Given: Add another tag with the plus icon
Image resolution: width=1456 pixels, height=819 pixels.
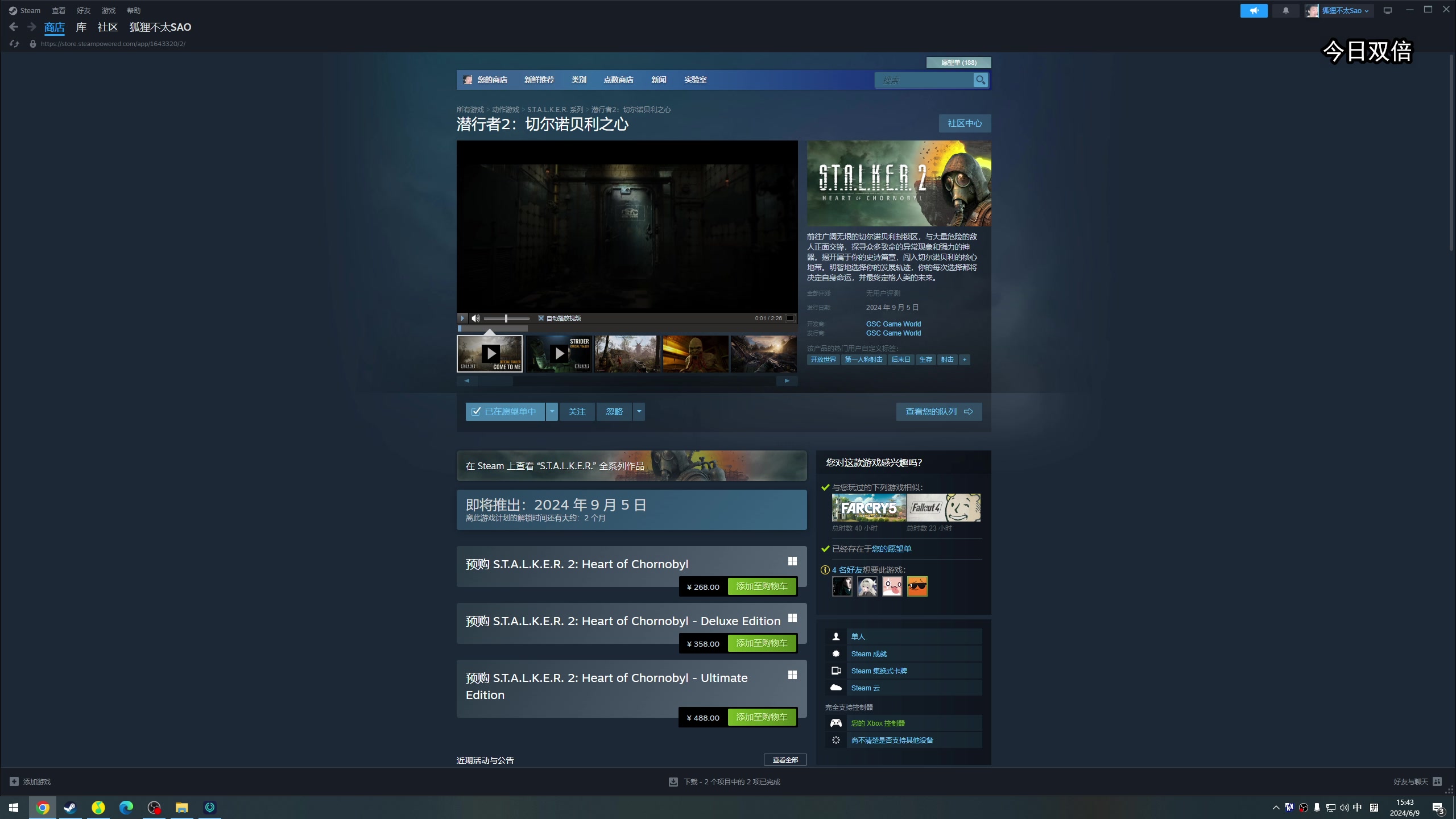Looking at the screenshot, I should (965, 359).
